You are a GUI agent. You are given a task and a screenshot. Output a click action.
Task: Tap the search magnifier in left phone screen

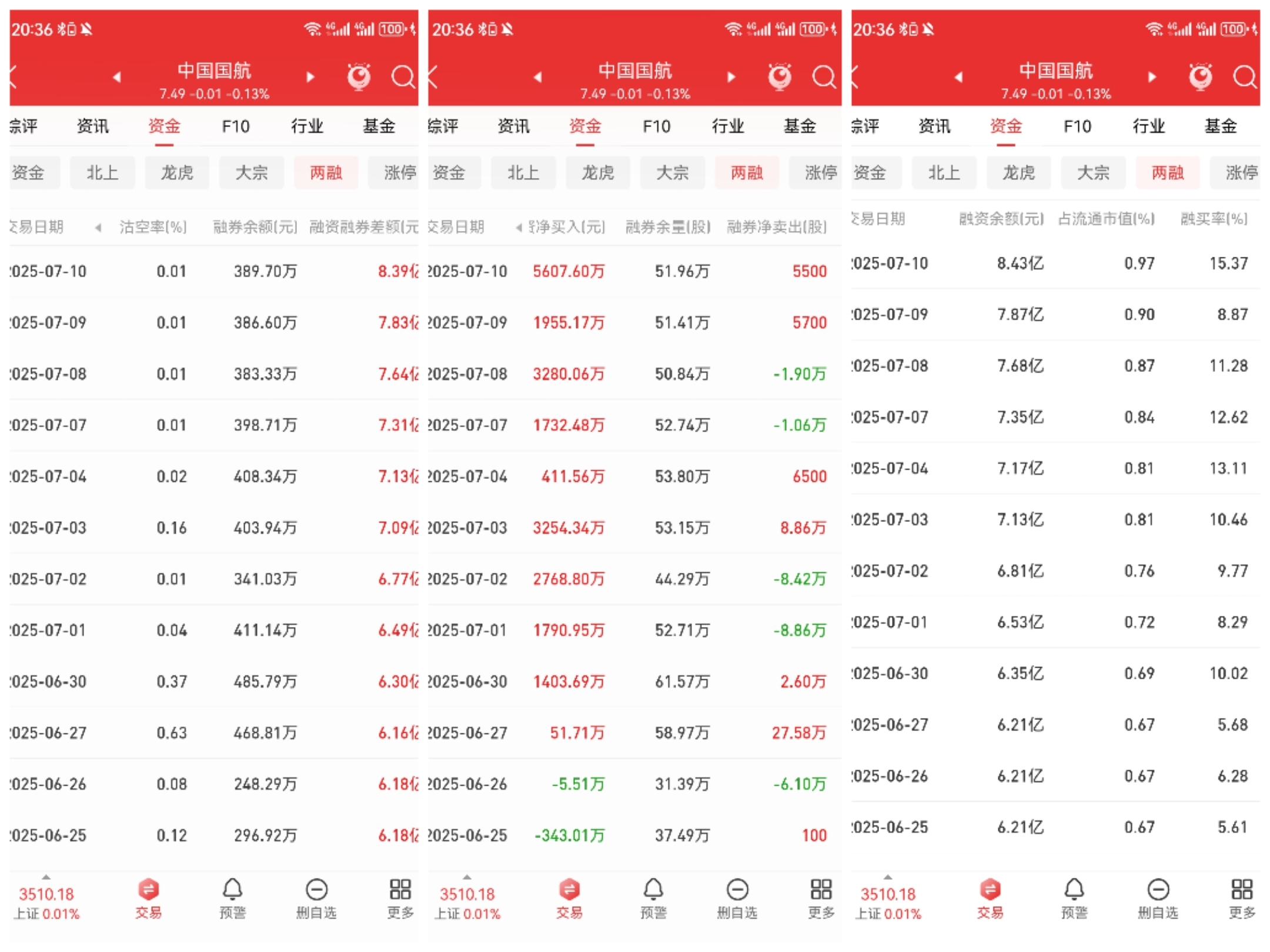[403, 76]
